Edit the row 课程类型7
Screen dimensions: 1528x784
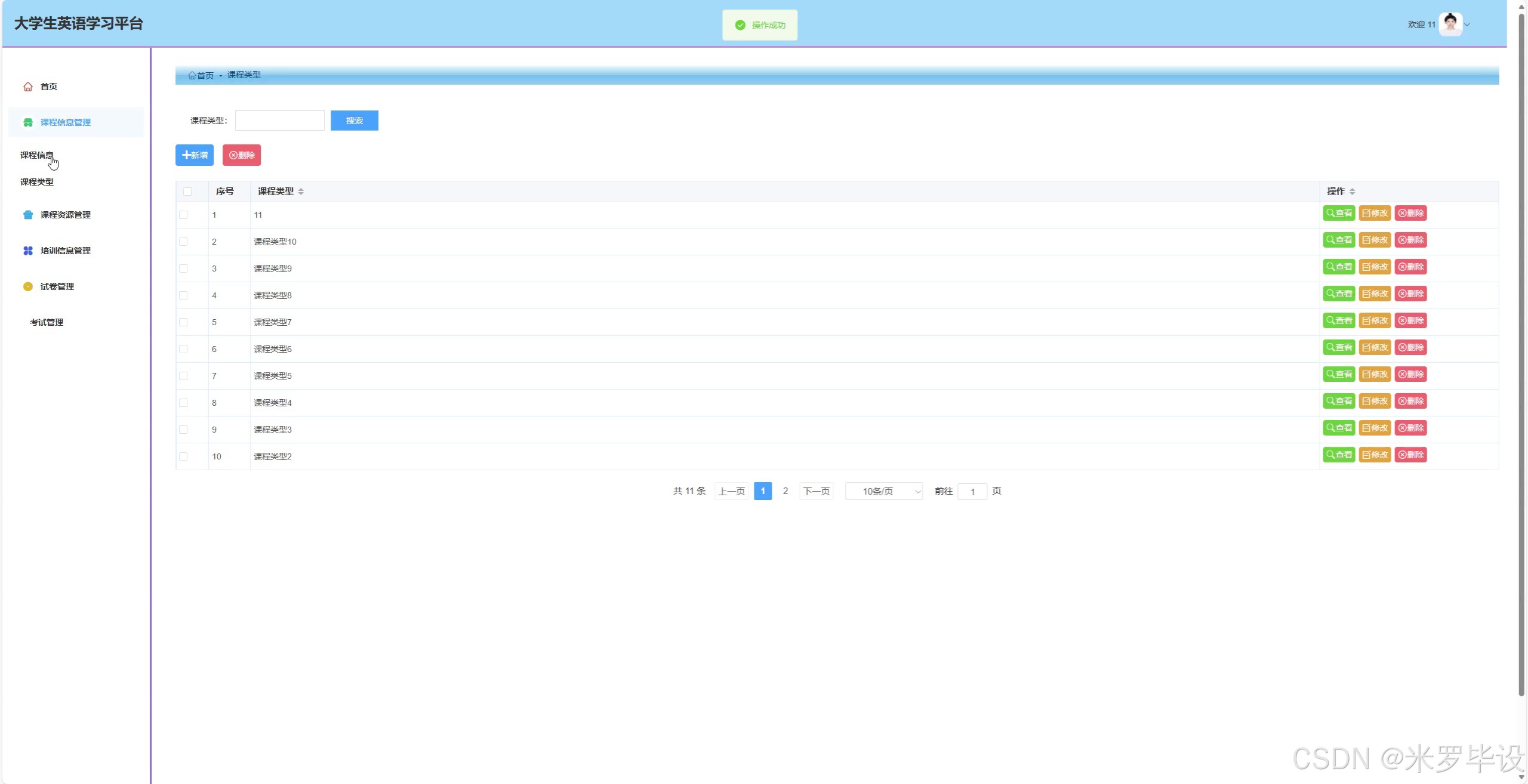click(x=1375, y=320)
